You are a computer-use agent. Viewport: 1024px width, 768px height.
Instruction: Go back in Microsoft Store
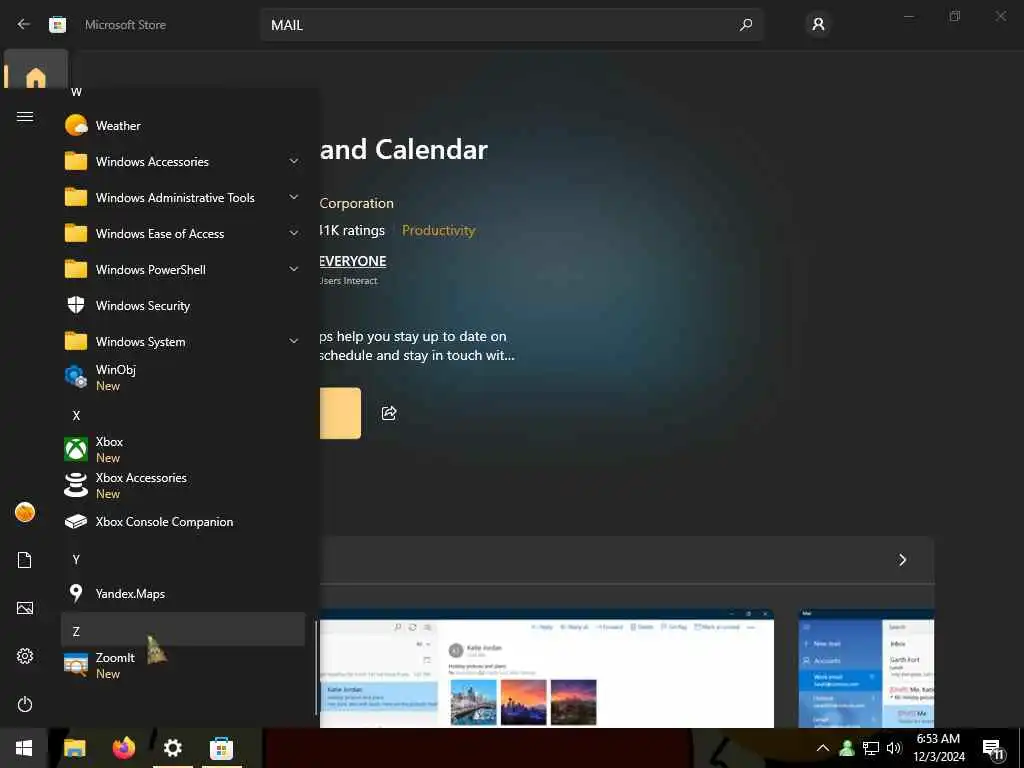(24, 24)
